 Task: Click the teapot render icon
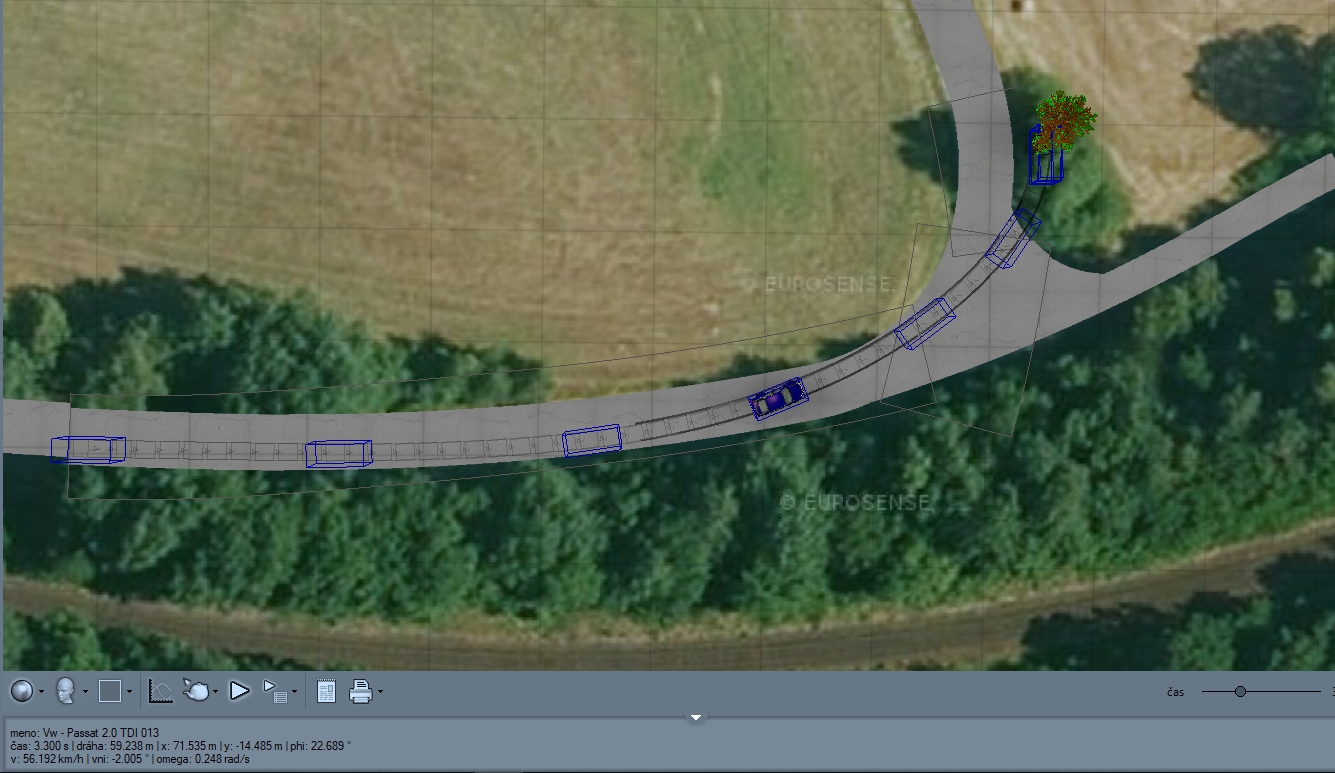[x=196, y=690]
